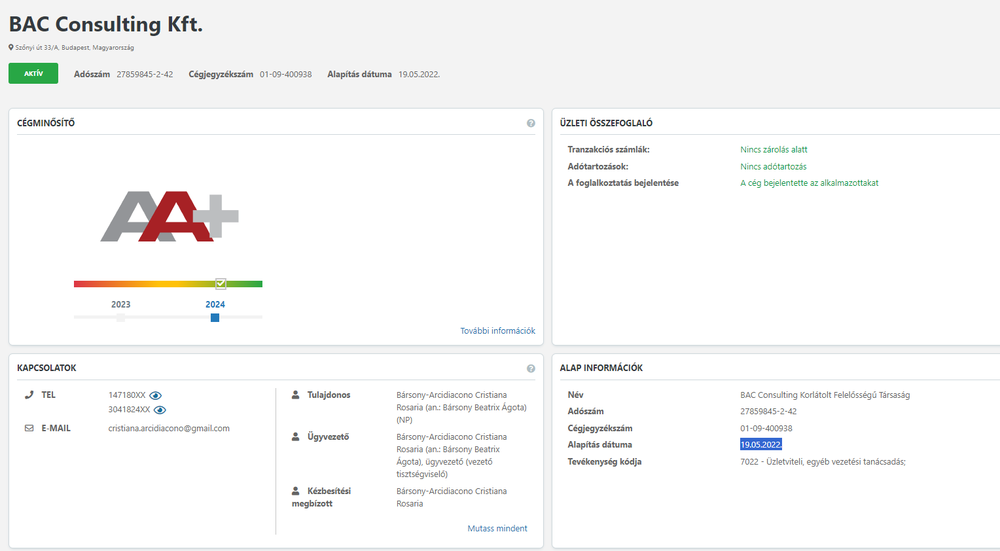Click the person icon beside Kézbesítési megbízott
Viewport: 1000px width, 551px height.
[295, 491]
